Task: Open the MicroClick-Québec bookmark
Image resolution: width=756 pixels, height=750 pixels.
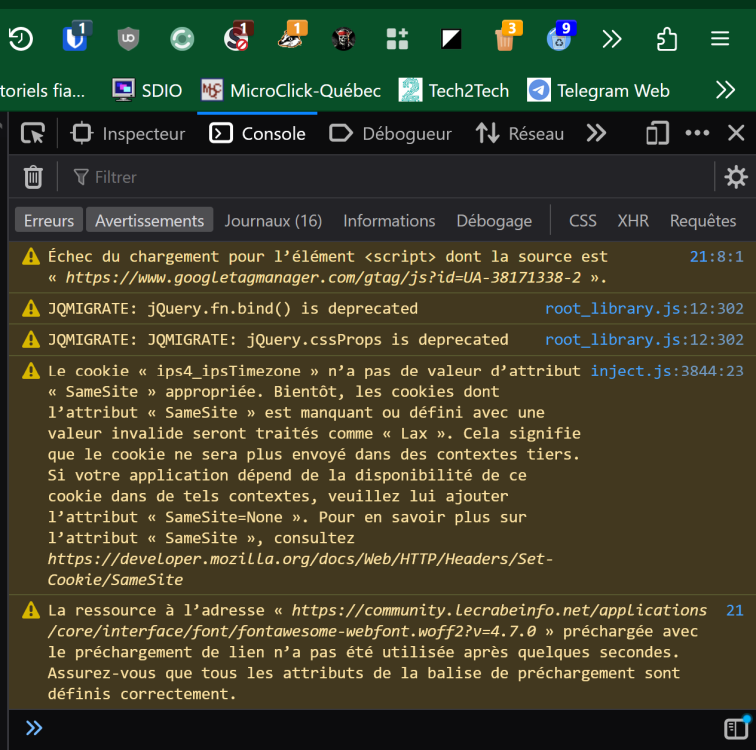Action: [x=291, y=90]
